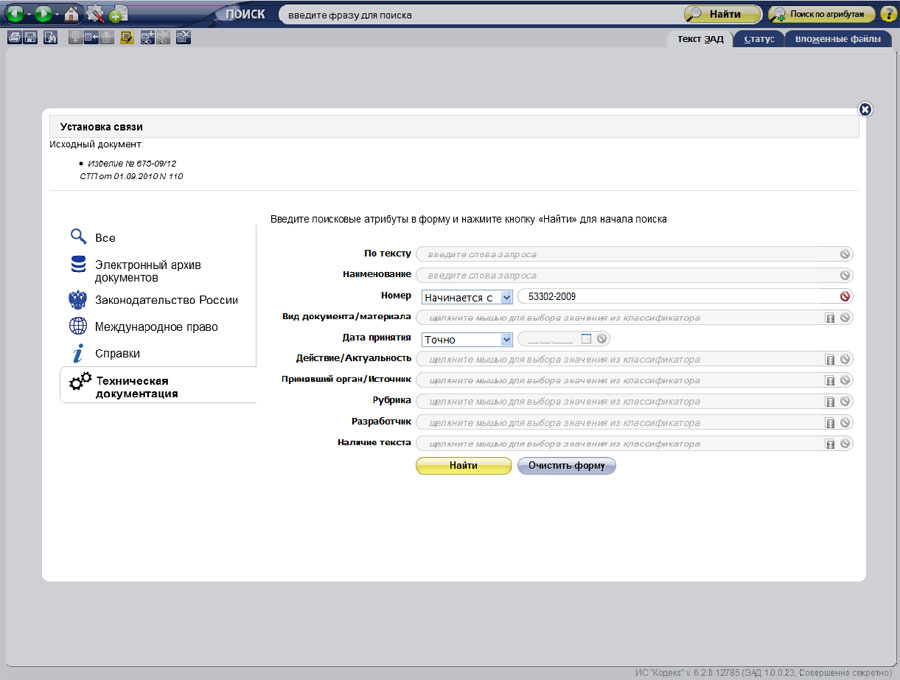This screenshot has width=900, height=680.
Task: Clear the Номер field with red icon
Action: tap(845, 297)
